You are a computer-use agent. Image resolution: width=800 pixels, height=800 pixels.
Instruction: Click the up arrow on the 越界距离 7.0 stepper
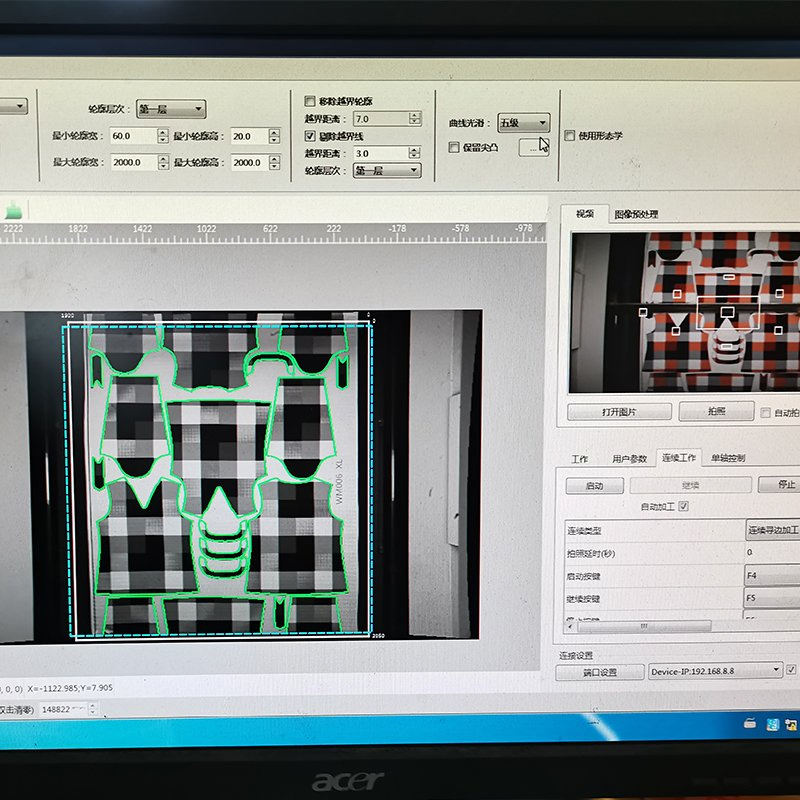click(414, 113)
